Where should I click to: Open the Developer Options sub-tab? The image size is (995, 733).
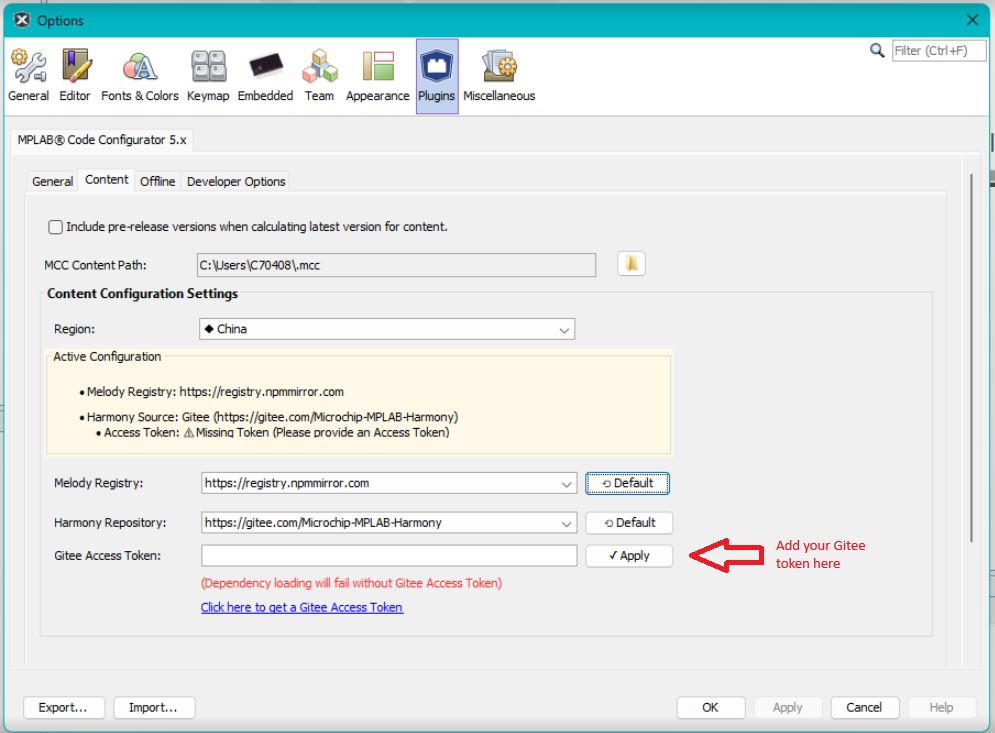pyautogui.click(x=236, y=182)
